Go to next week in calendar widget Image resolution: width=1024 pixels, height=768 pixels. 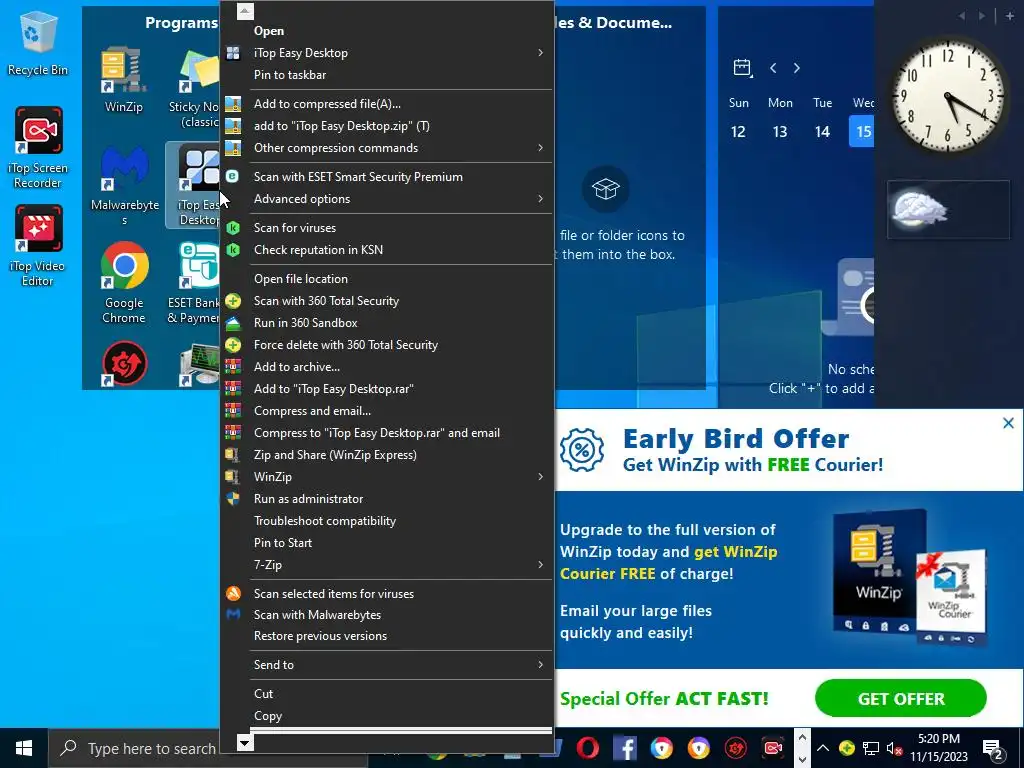coord(797,68)
